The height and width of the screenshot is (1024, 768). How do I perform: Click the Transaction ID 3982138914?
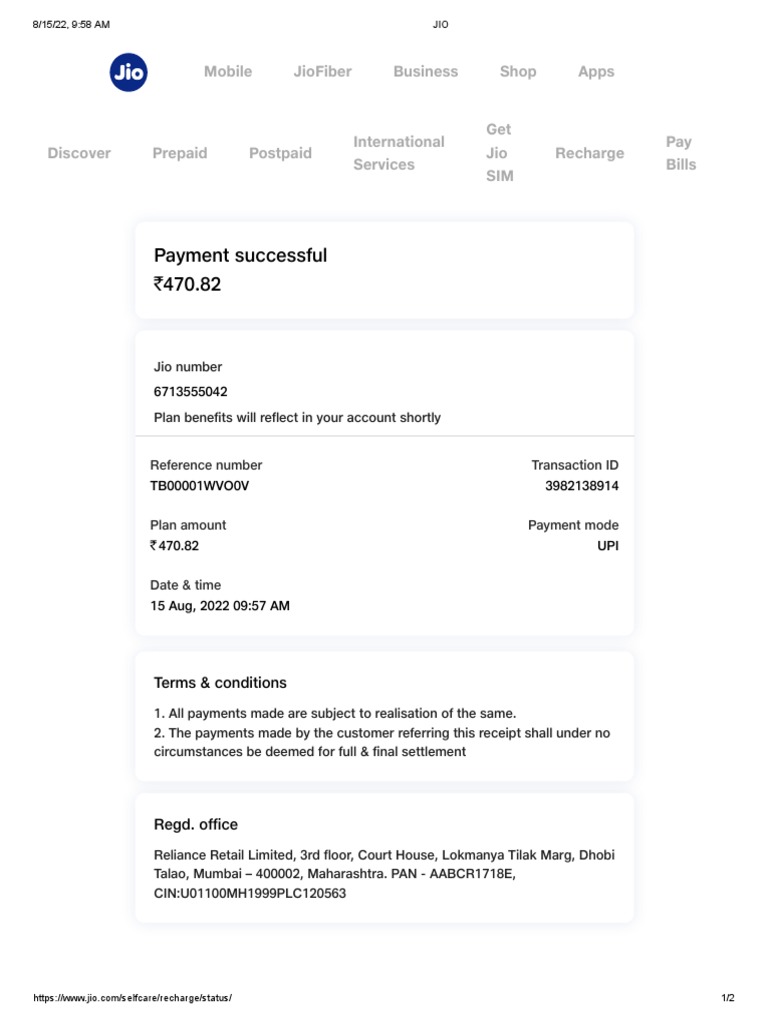pyautogui.click(x=581, y=486)
